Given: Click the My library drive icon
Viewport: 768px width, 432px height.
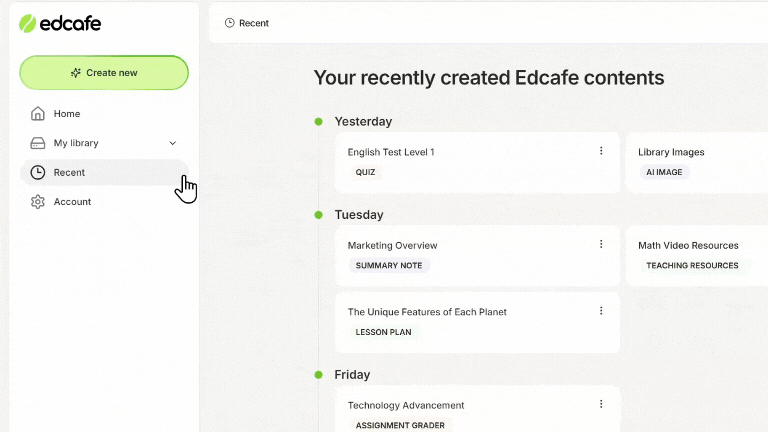Looking at the screenshot, I should click(x=38, y=143).
